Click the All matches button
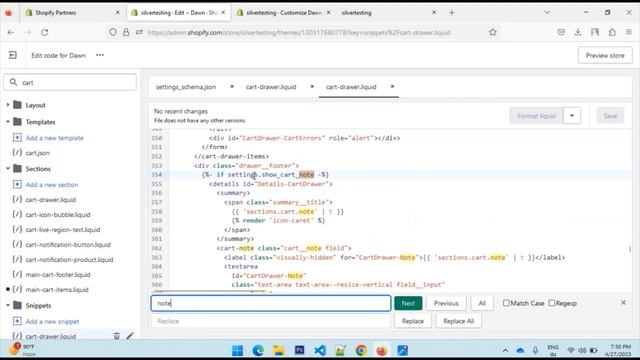Viewport: 640px width, 360px height. tap(482, 303)
